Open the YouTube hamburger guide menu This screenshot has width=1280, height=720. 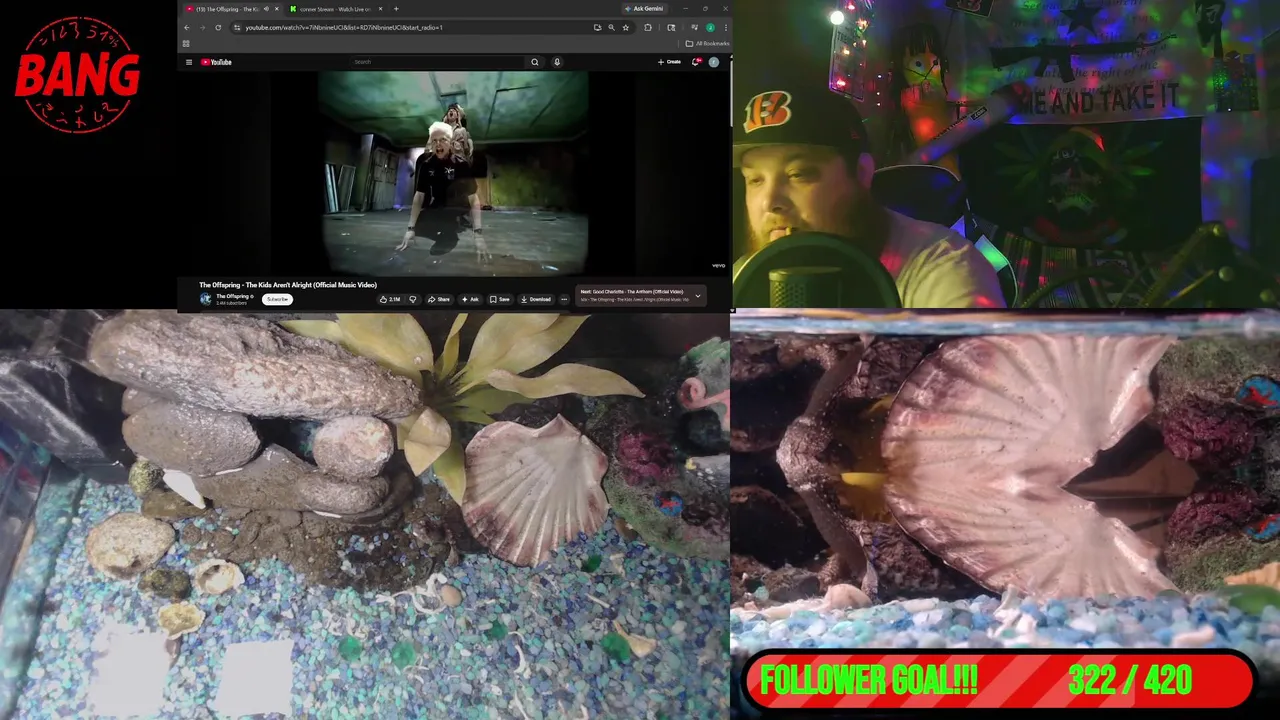click(x=189, y=62)
